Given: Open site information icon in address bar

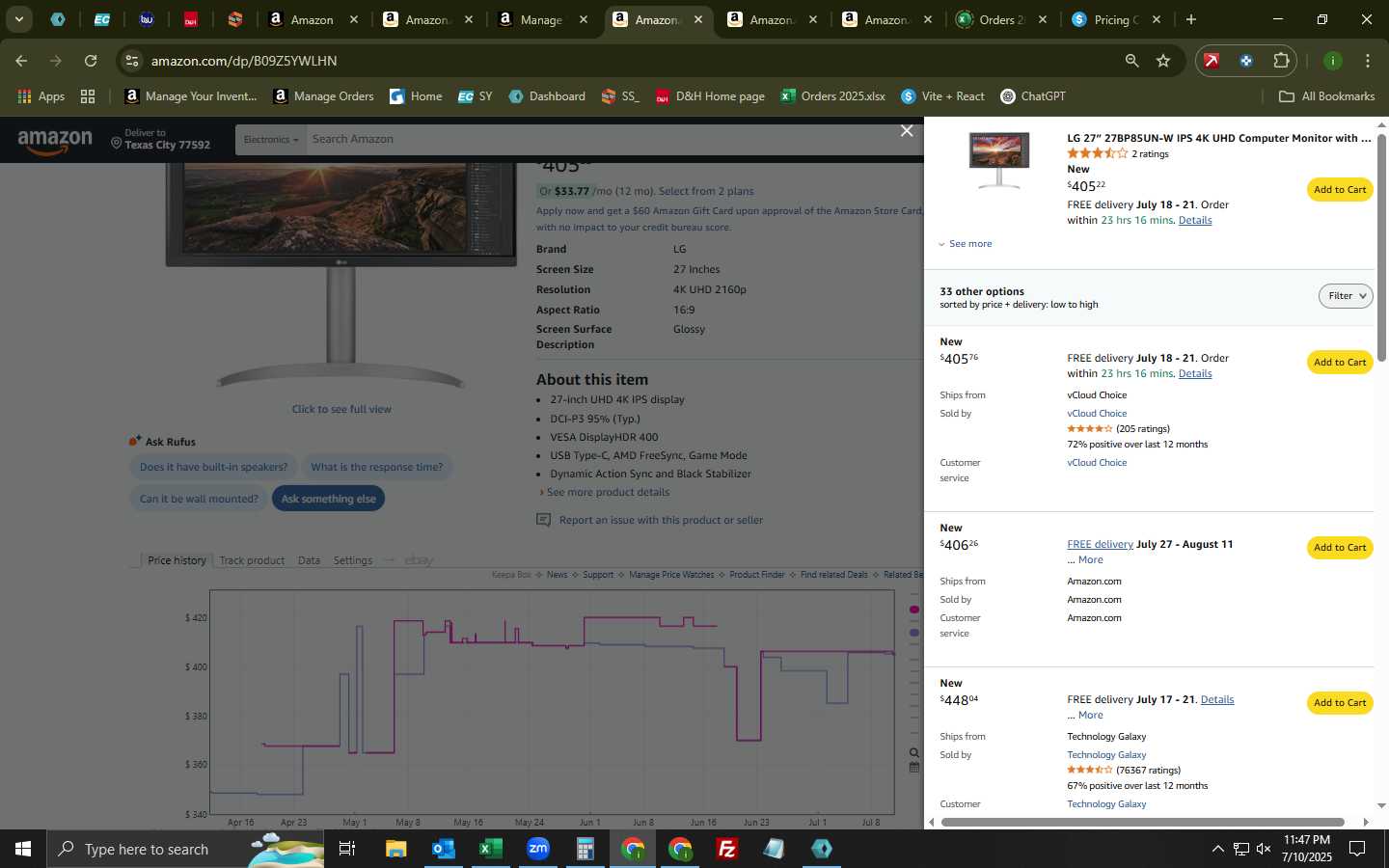Looking at the screenshot, I should coord(132,61).
